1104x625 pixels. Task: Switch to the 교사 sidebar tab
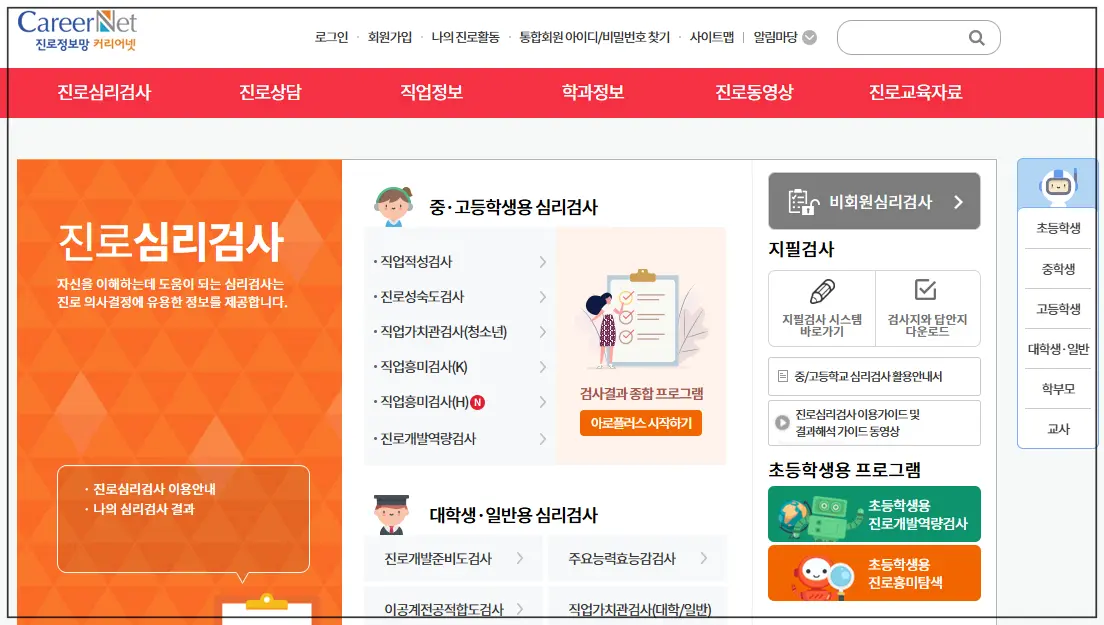(x=1056, y=426)
